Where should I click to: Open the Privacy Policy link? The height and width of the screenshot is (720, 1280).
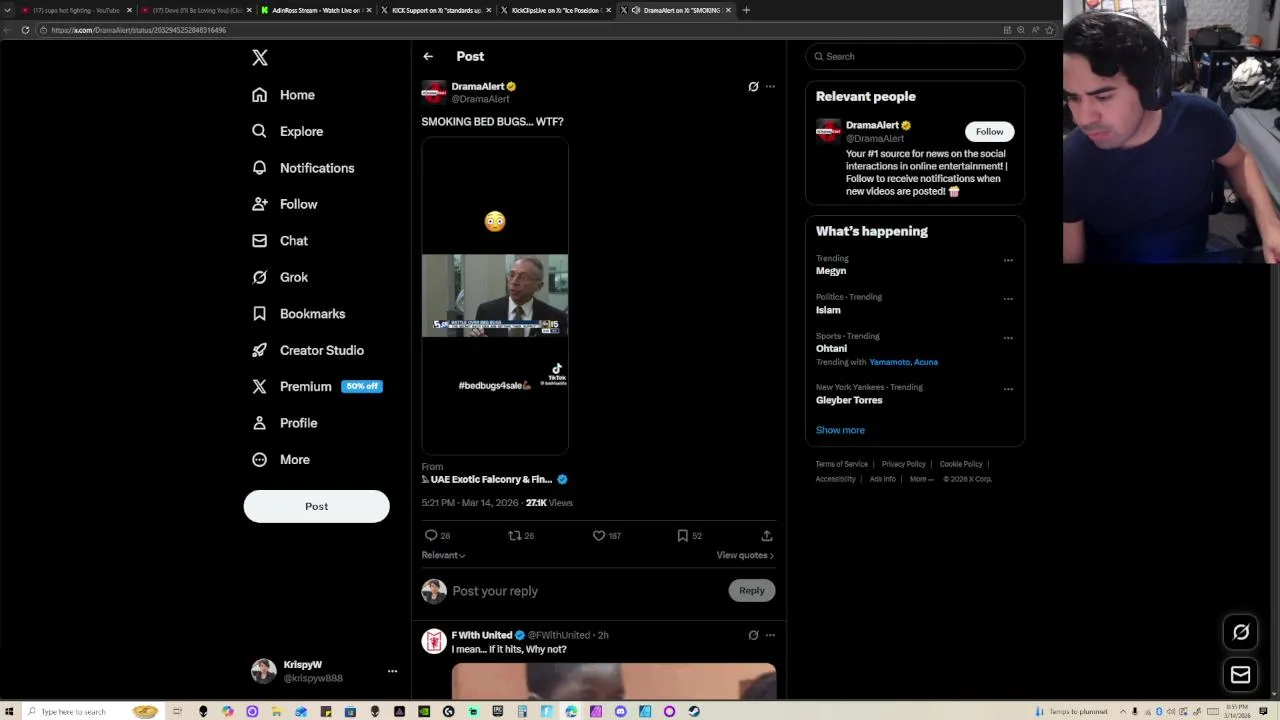click(904, 464)
